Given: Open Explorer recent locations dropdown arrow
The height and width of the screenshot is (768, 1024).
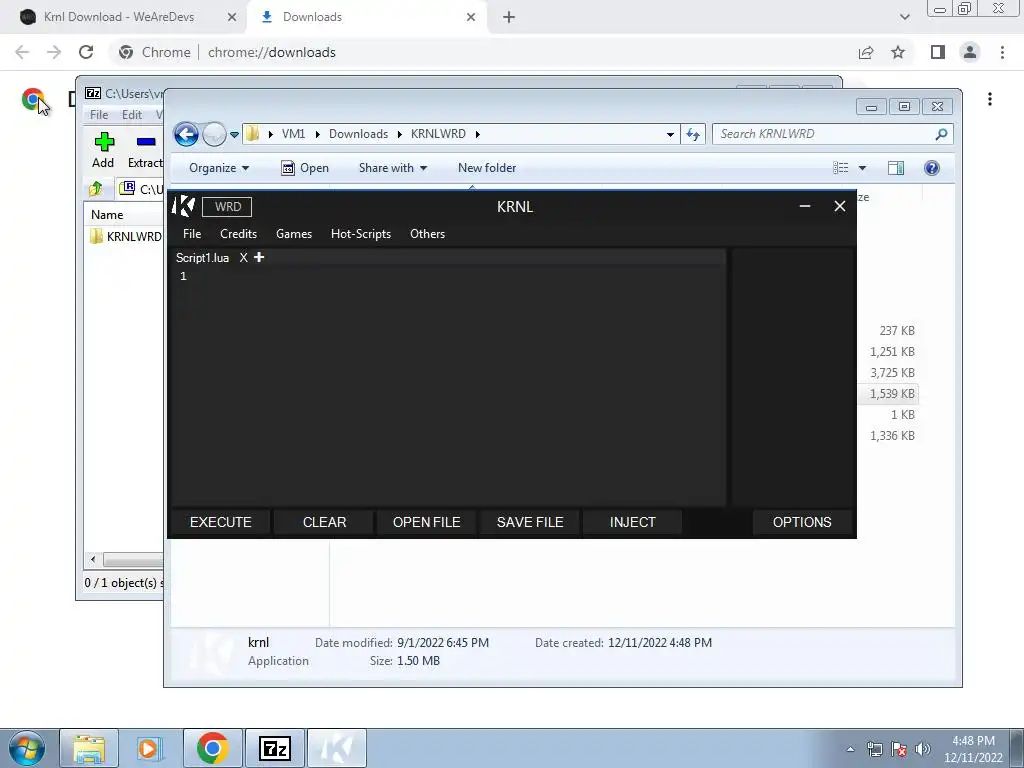Looking at the screenshot, I should tap(234, 135).
